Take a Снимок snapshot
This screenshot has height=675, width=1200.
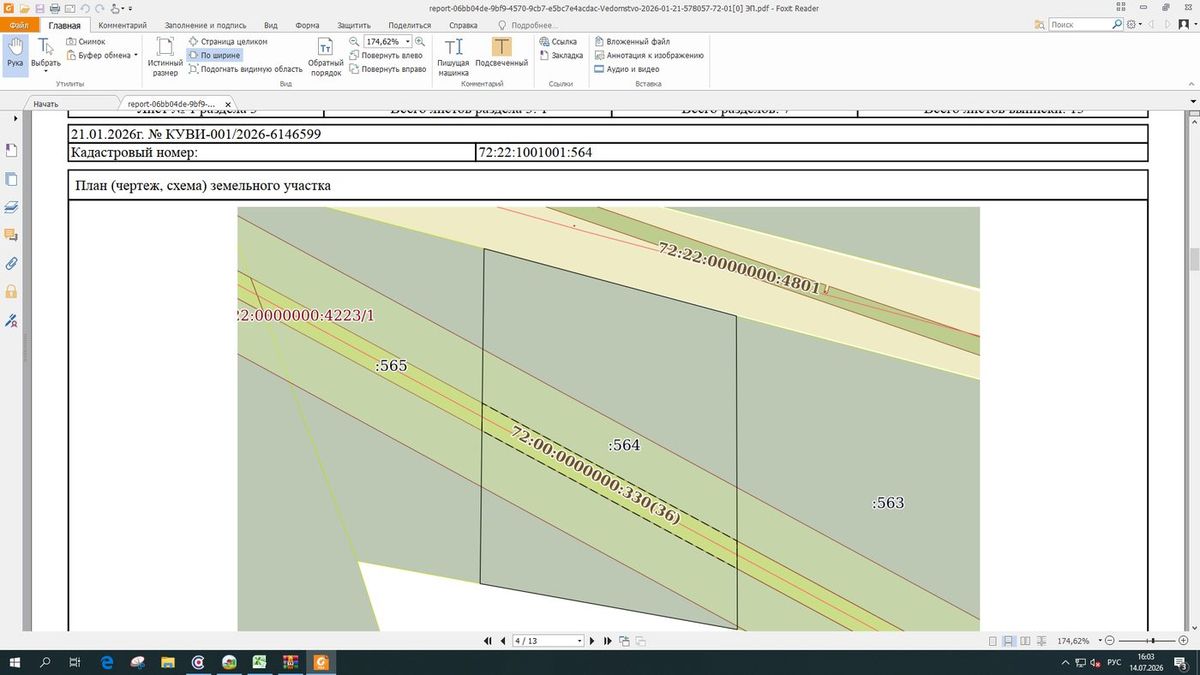pyautogui.click(x=85, y=42)
